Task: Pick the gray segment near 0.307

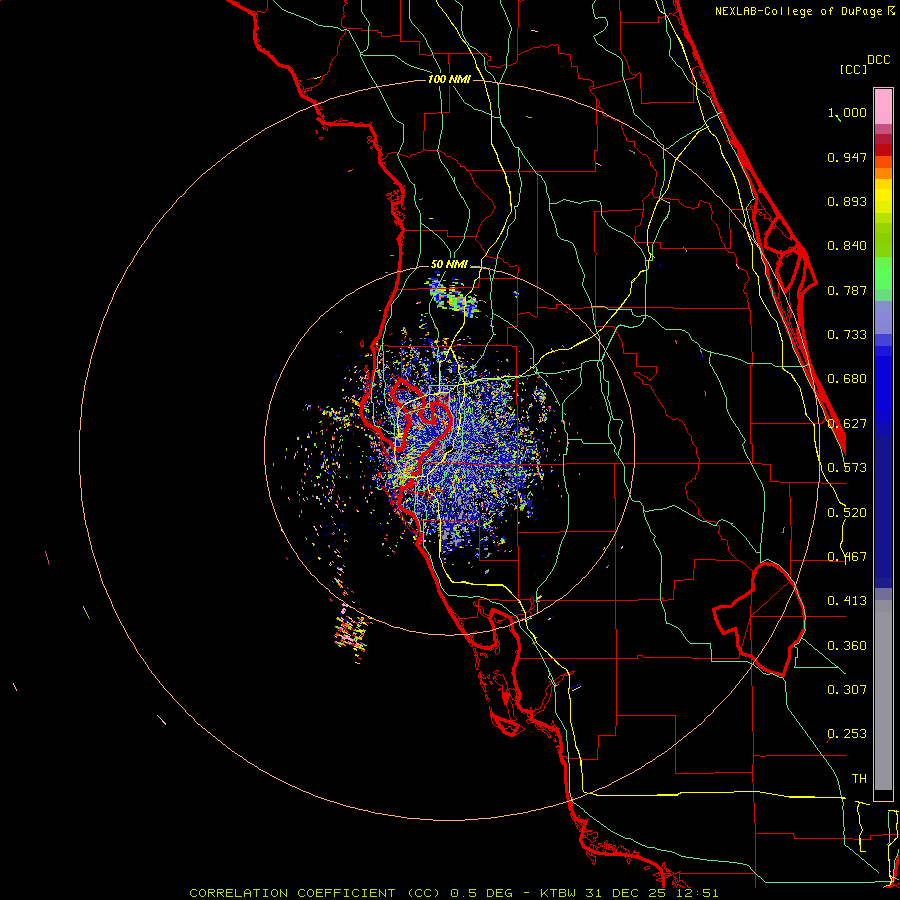Action: click(883, 695)
